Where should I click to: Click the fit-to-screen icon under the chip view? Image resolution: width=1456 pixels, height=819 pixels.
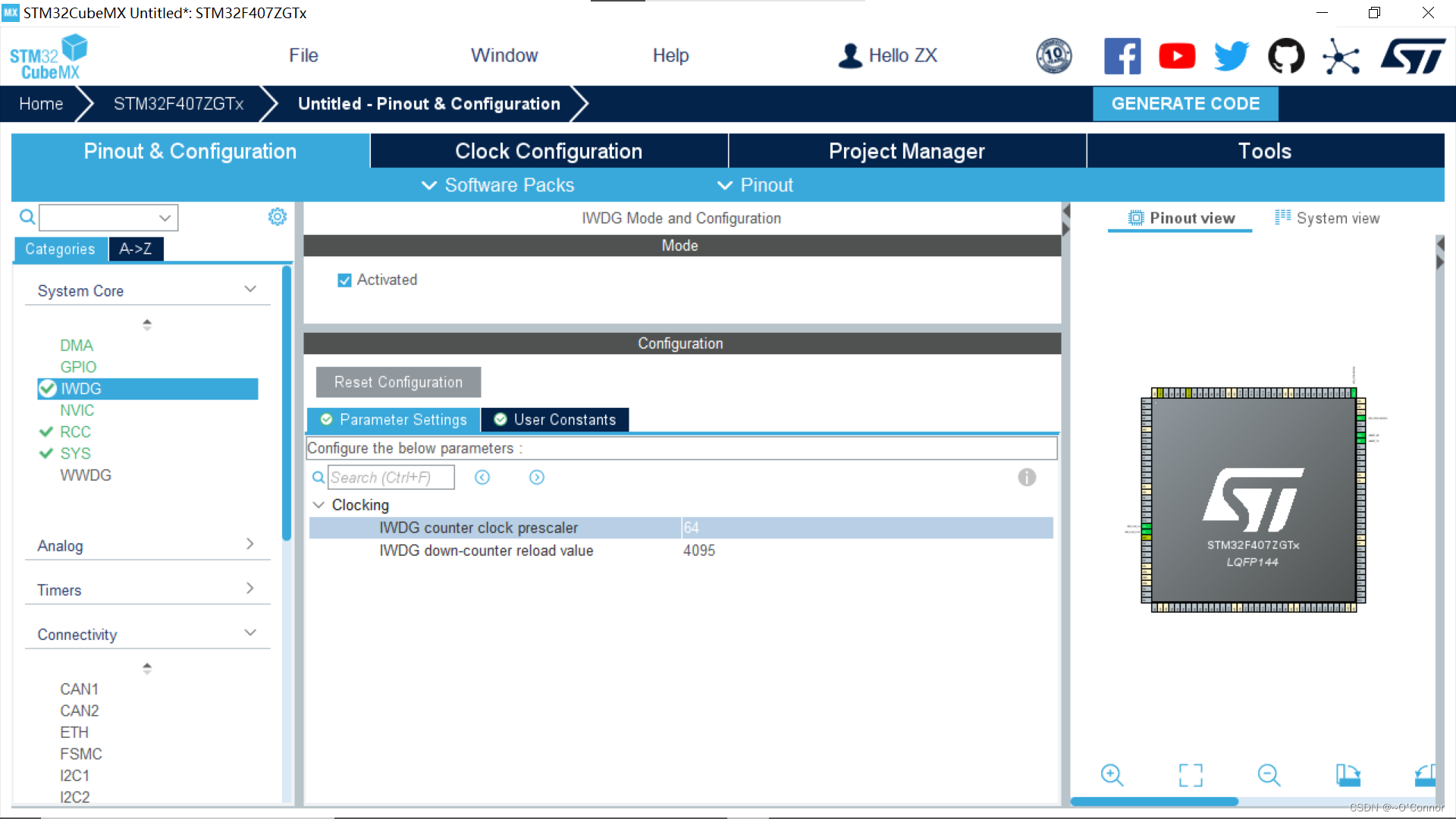tap(1191, 774)
